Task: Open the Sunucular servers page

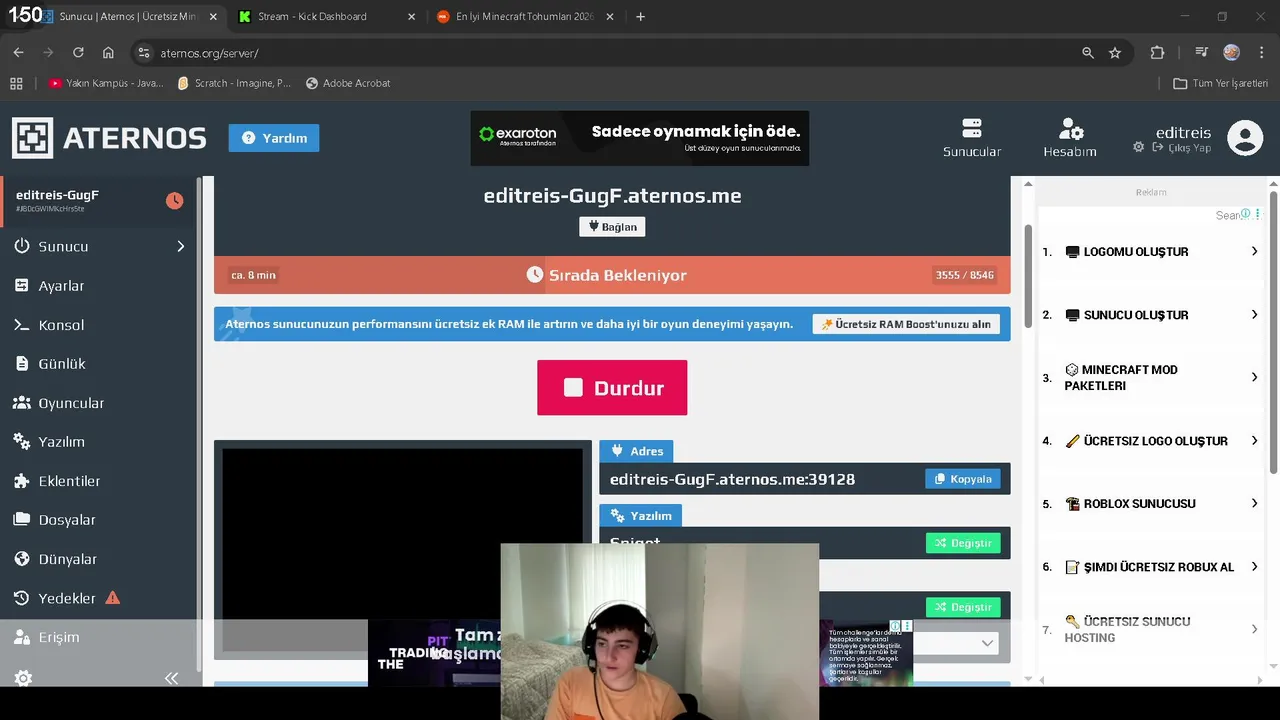Action: coord(971,138)
